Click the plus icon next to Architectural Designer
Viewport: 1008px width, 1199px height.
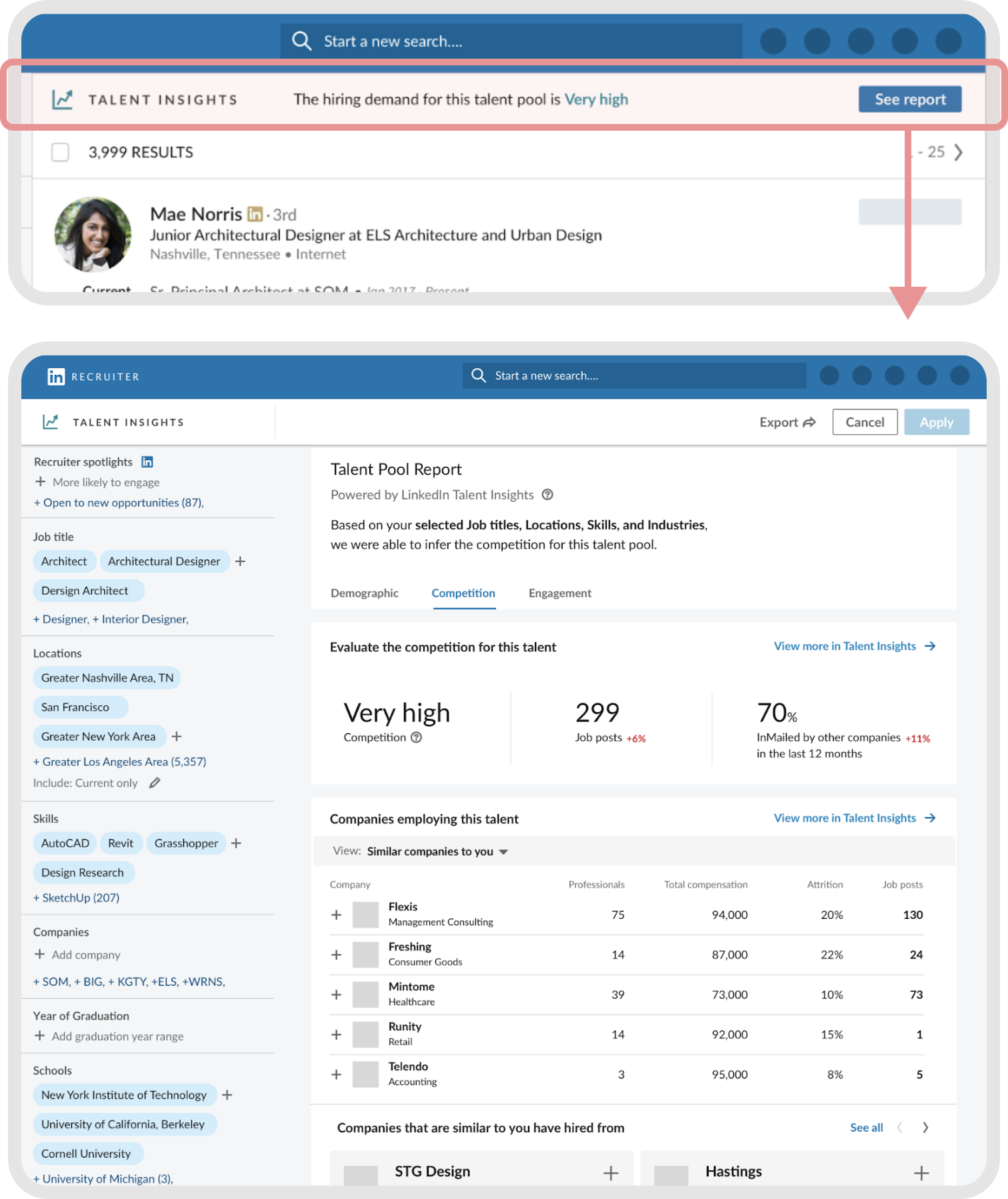[x=240, y=561]
